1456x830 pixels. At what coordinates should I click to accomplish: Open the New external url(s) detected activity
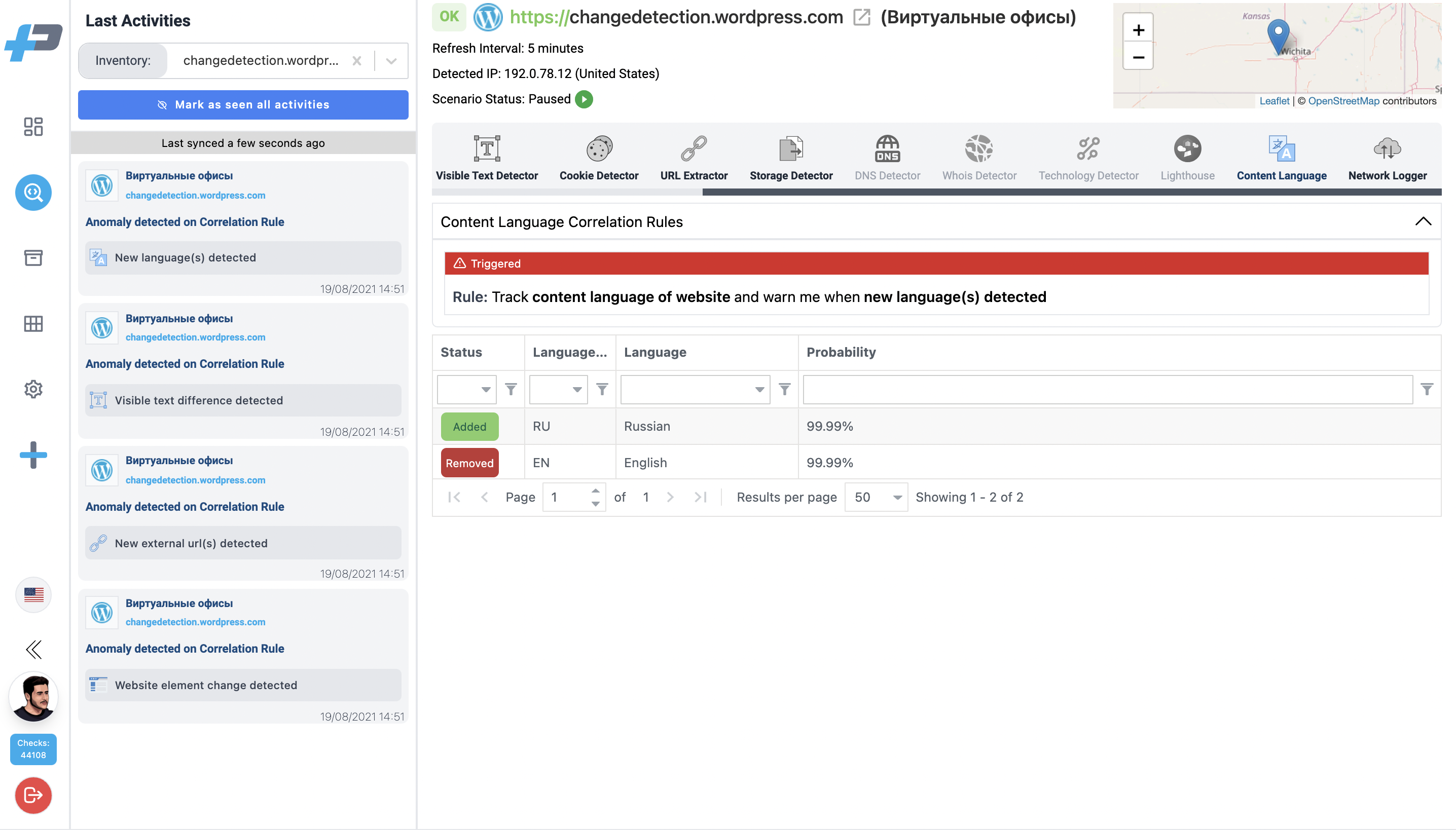(x=243, y=543)
